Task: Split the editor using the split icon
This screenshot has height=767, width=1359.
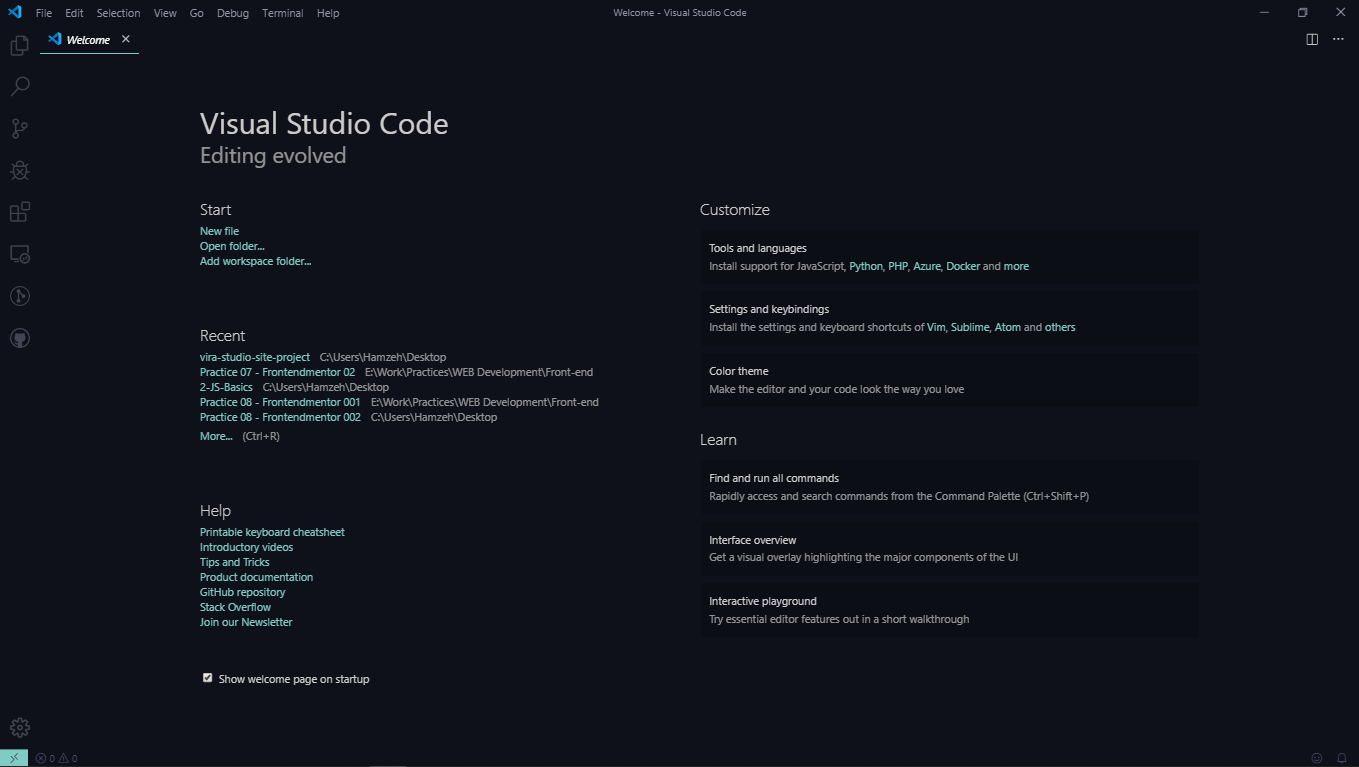Action: (x=1311, y=39)
